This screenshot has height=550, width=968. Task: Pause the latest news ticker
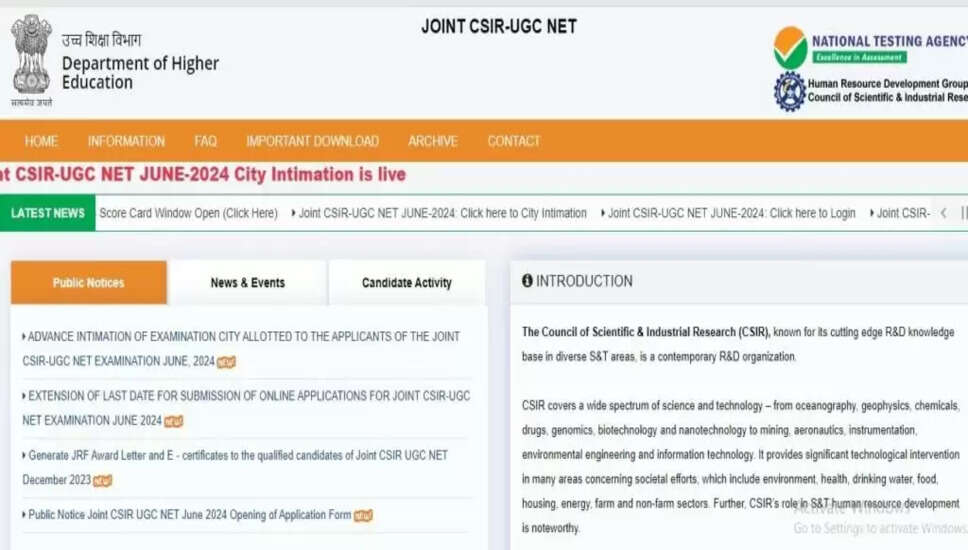(x=963, y=213)
